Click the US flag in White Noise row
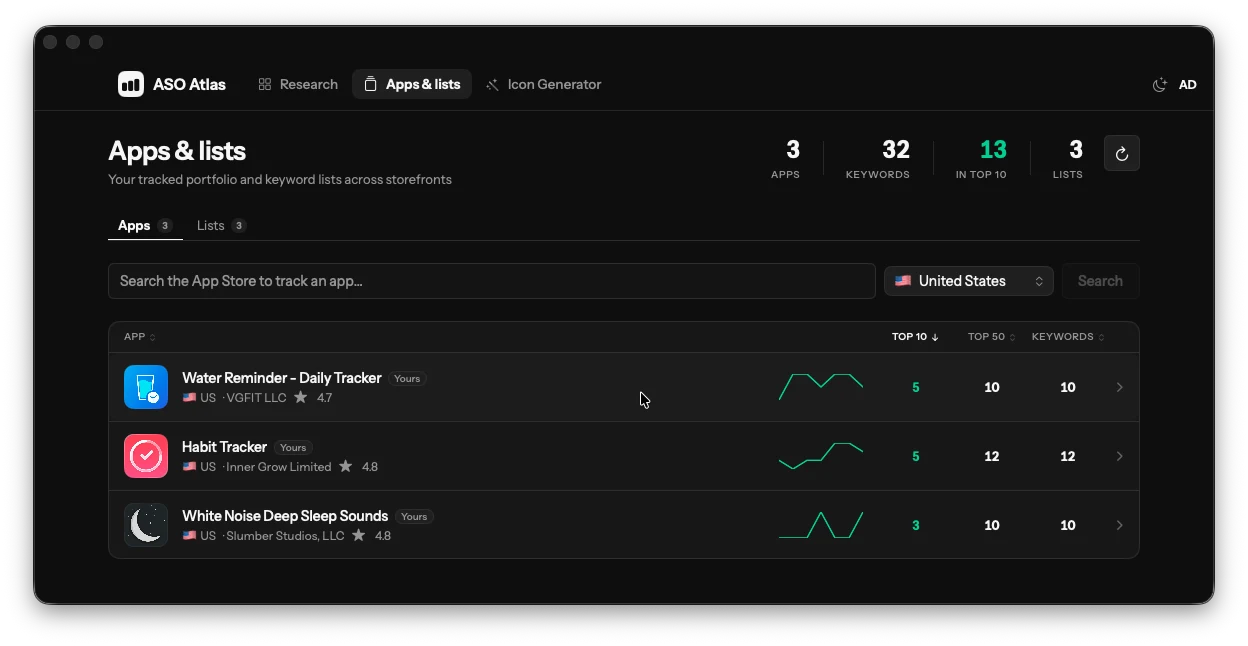 (x=189, y=536)
